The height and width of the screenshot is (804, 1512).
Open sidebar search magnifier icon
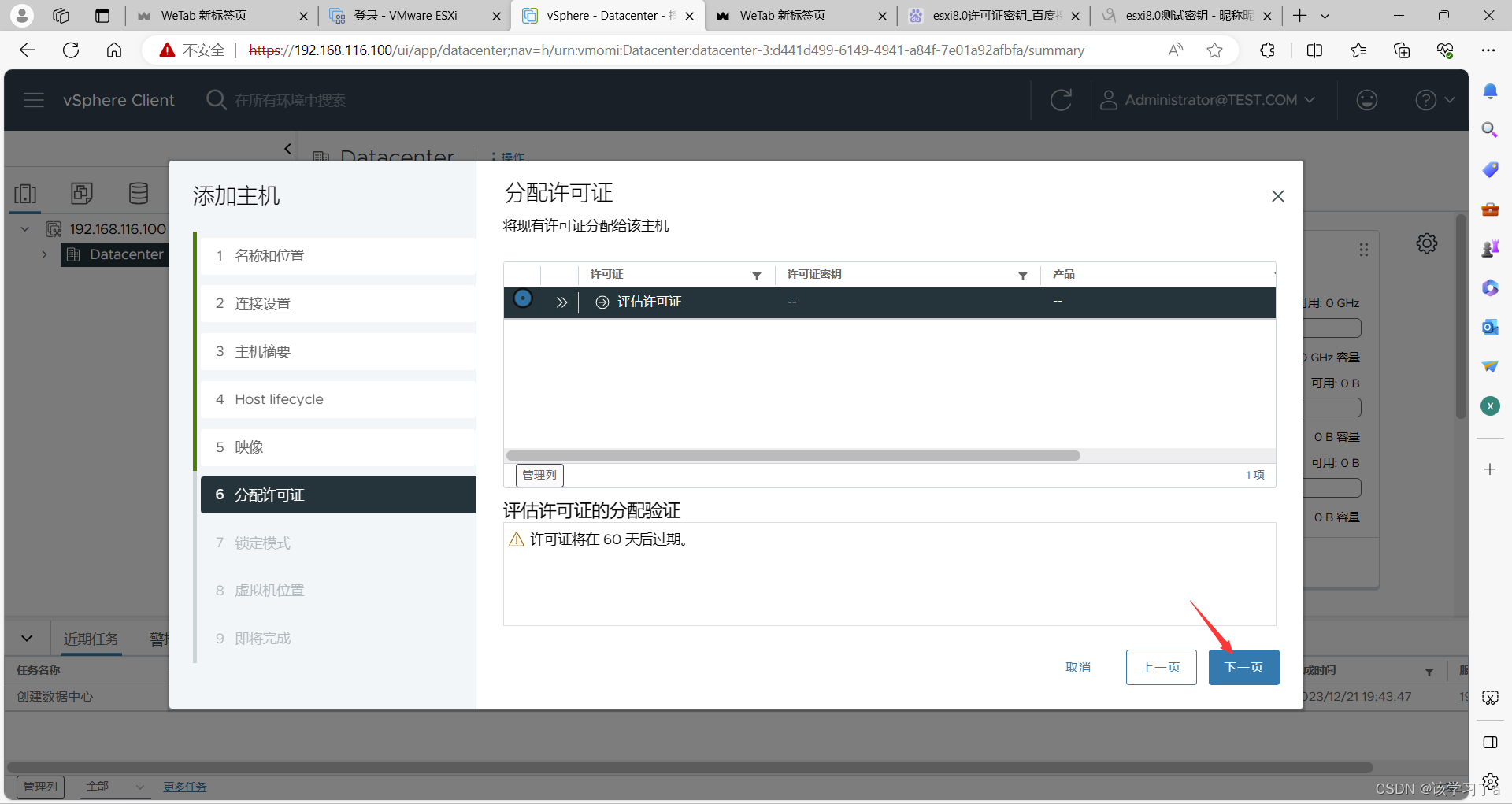pos(1490,130)
